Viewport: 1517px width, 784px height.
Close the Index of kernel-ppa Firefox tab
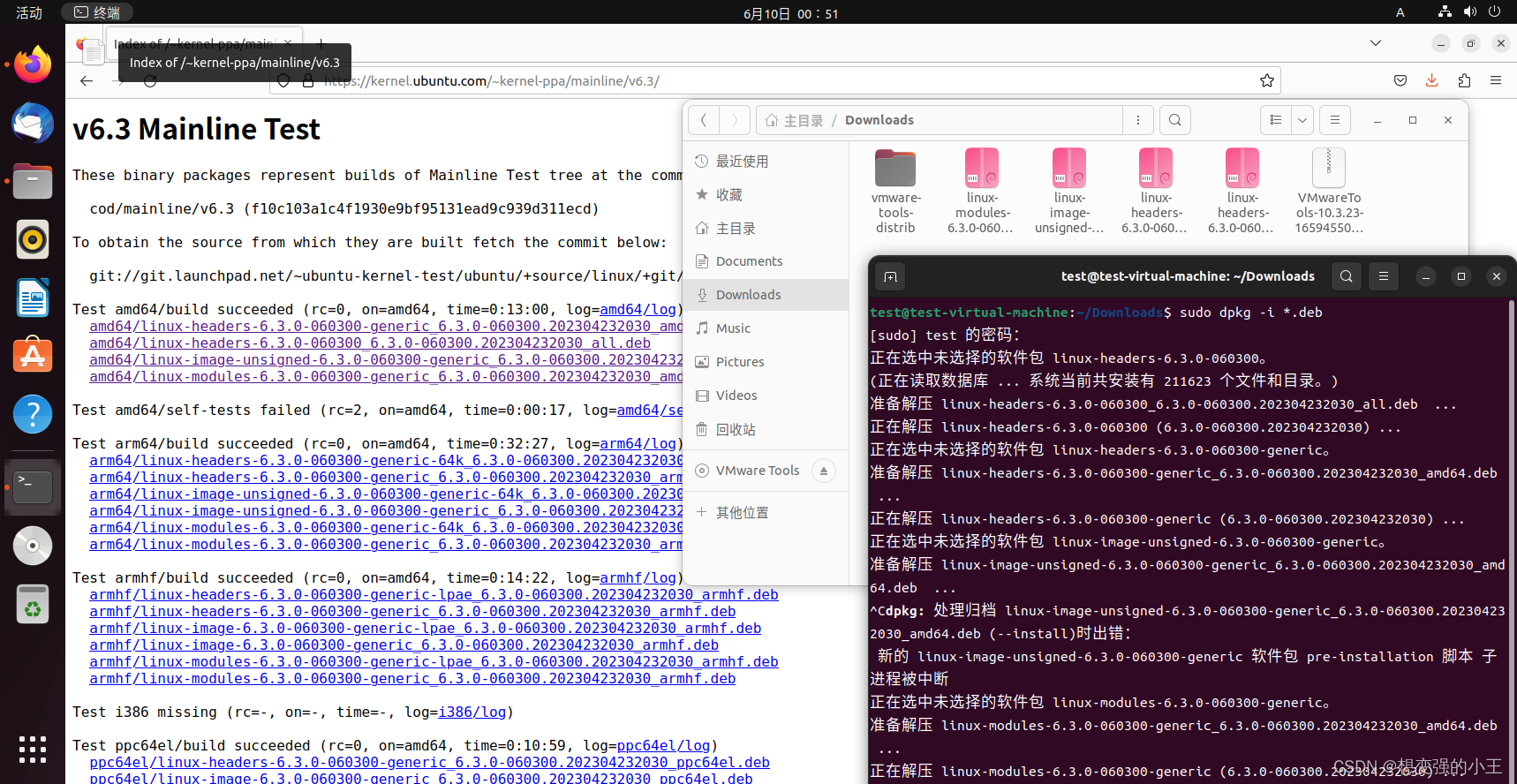point(288,42)
